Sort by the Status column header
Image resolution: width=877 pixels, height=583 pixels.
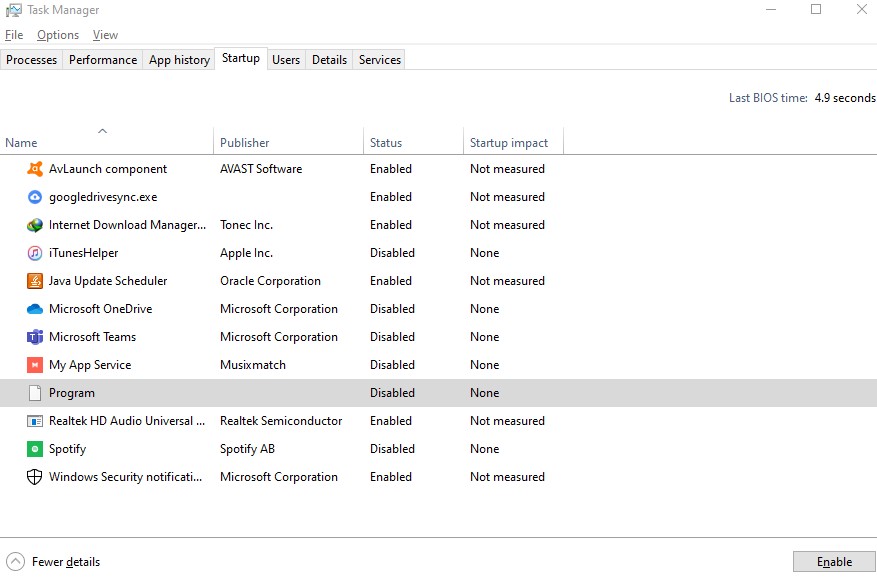pos(414,142)
